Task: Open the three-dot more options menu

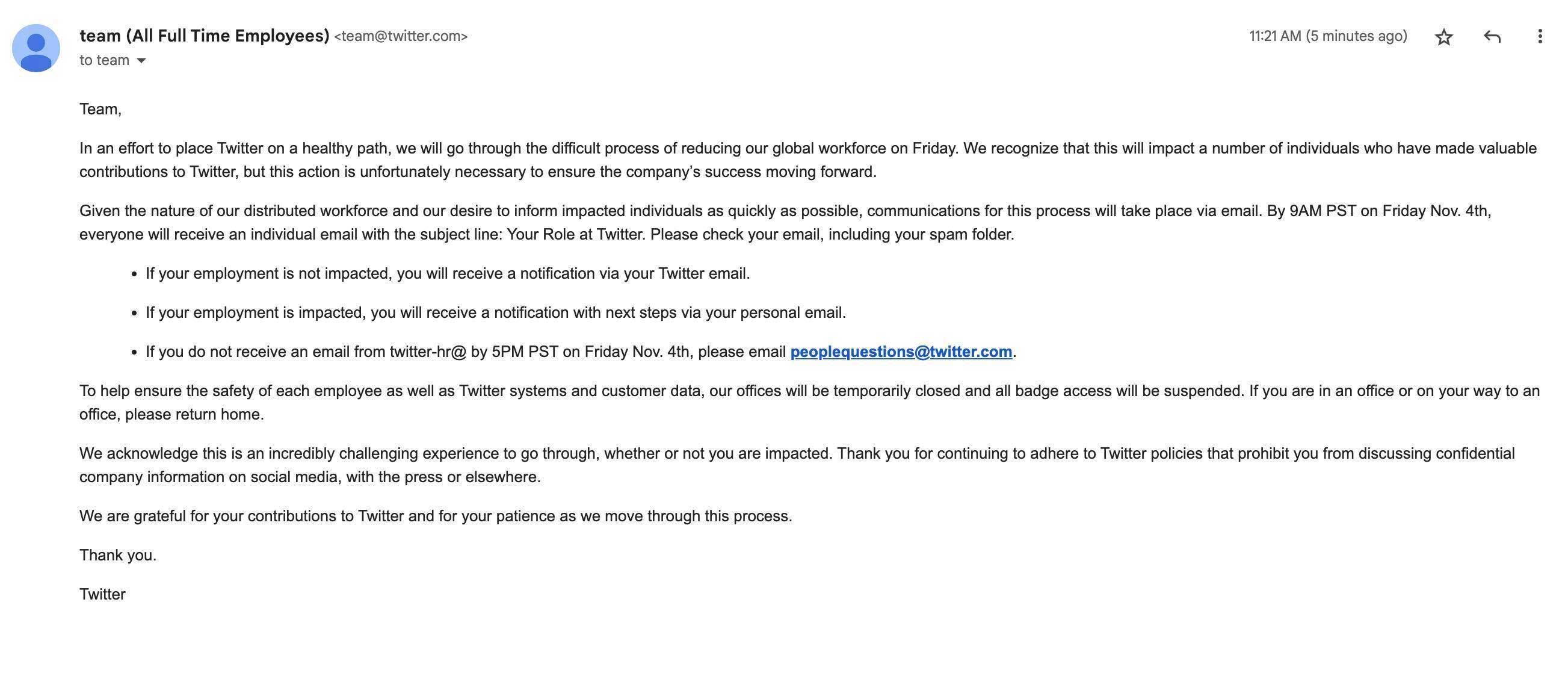Action: (1539, 37)
